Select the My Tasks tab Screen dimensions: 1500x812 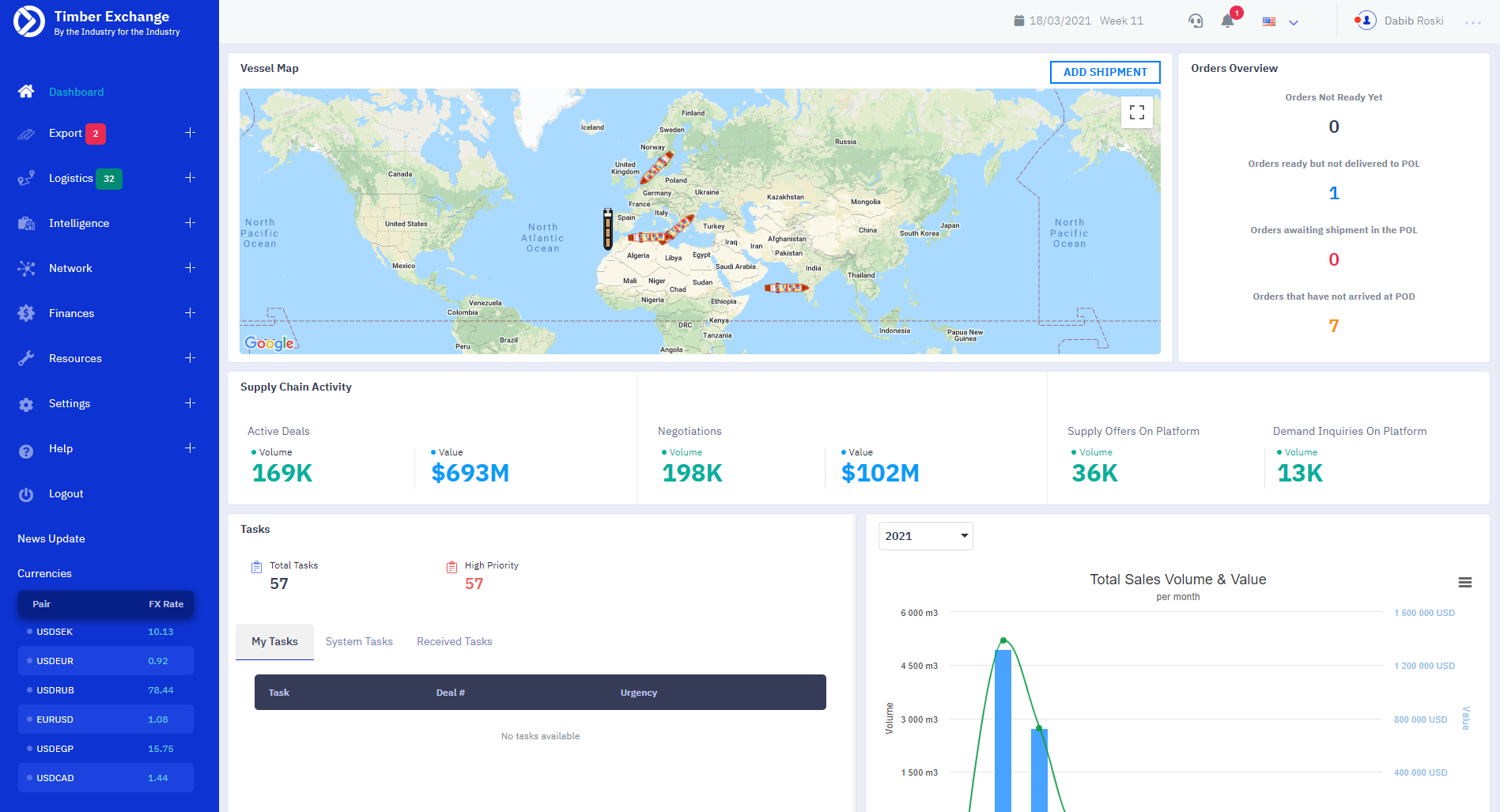pyautogui.click(x=274, y=641)
